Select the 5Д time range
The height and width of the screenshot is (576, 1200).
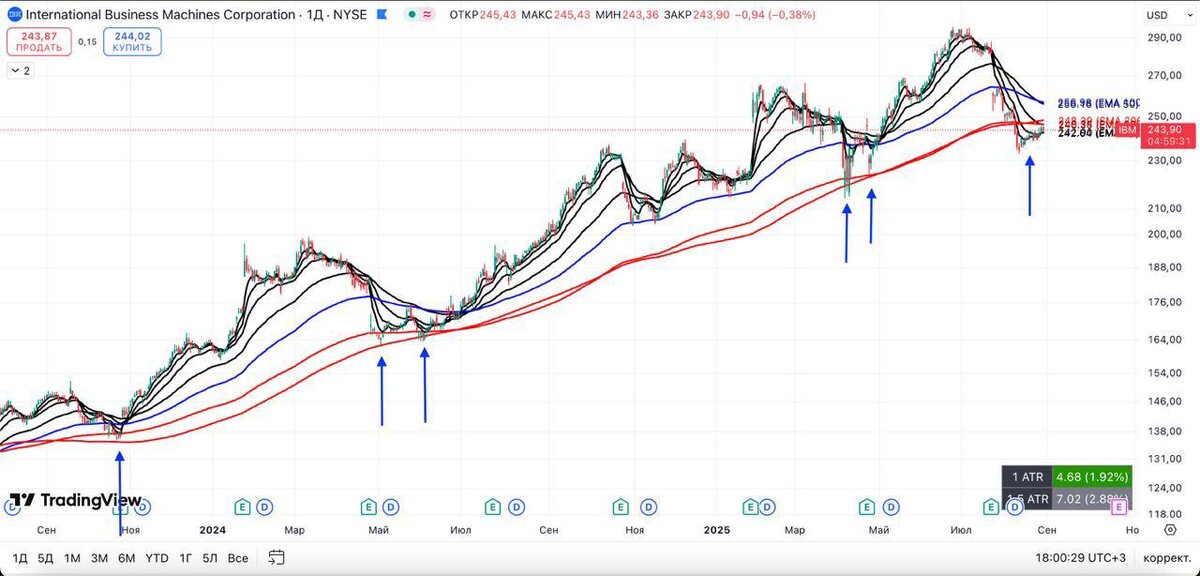[x=45, y=558]
